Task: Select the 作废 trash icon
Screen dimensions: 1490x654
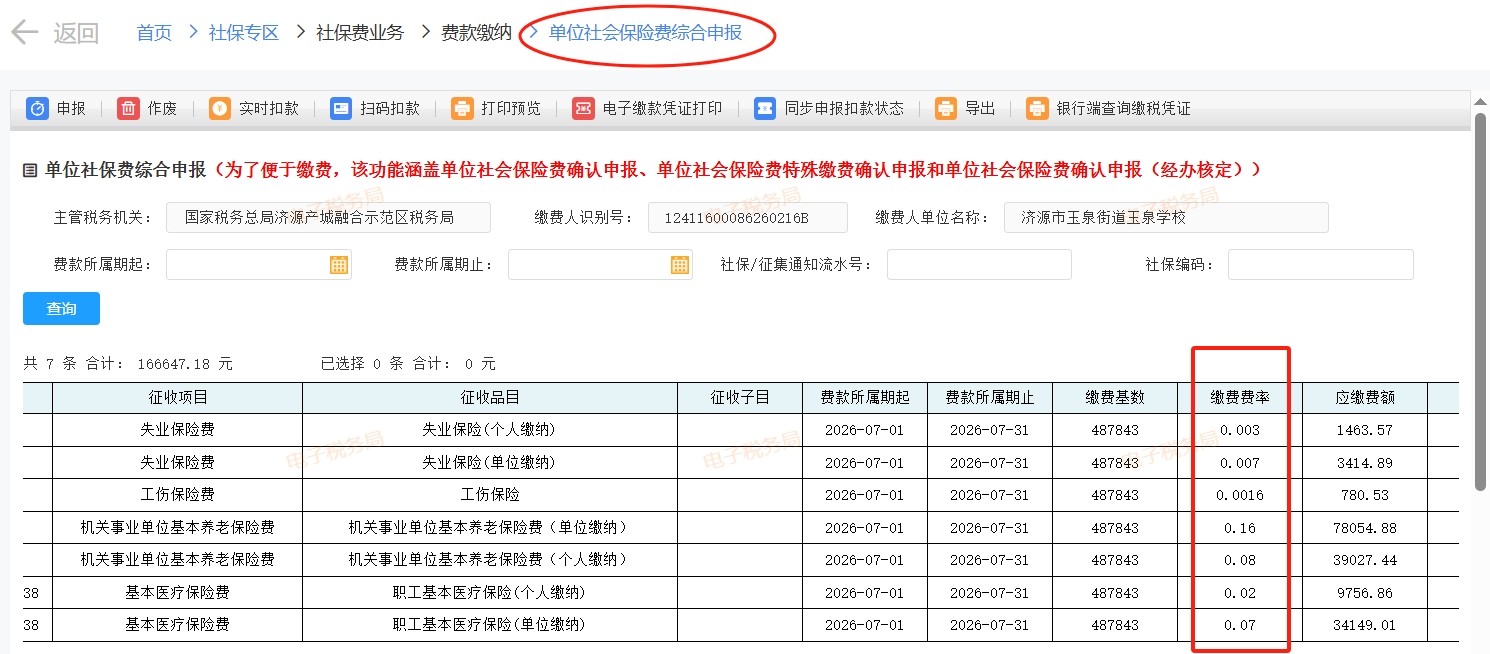Action: click(128, 109)
